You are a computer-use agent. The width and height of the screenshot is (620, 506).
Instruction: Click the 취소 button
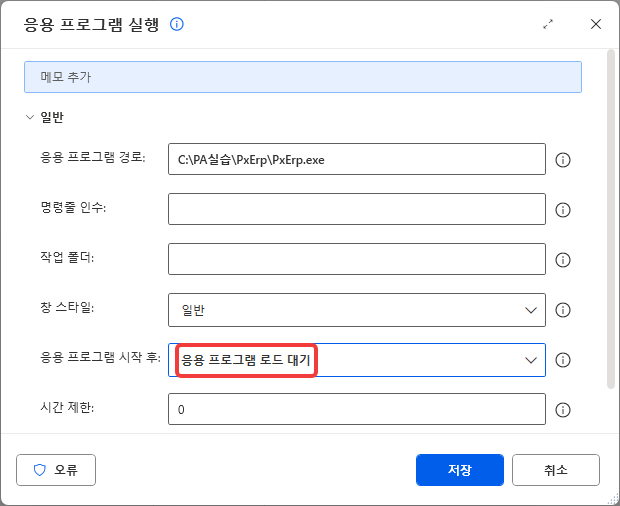pos(556,470)
